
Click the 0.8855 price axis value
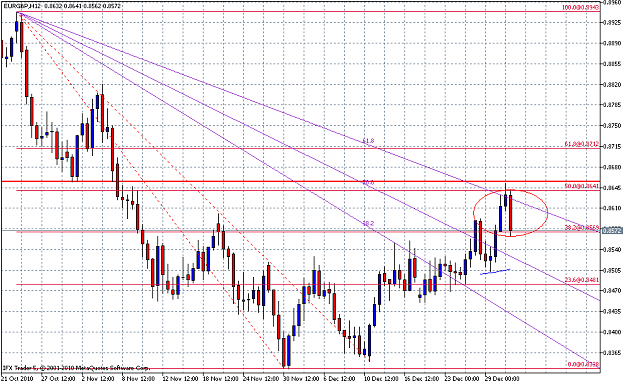point(613,64)
